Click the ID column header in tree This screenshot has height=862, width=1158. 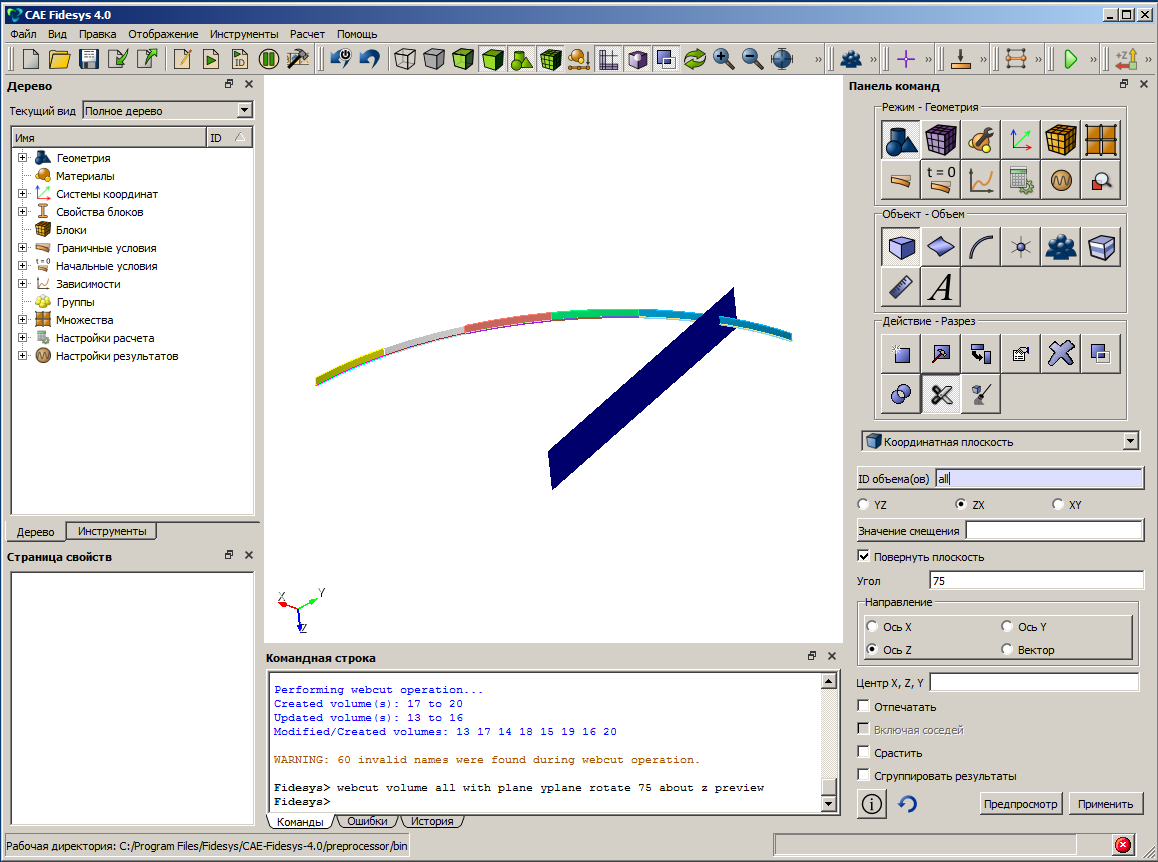[x=229, y=137]
